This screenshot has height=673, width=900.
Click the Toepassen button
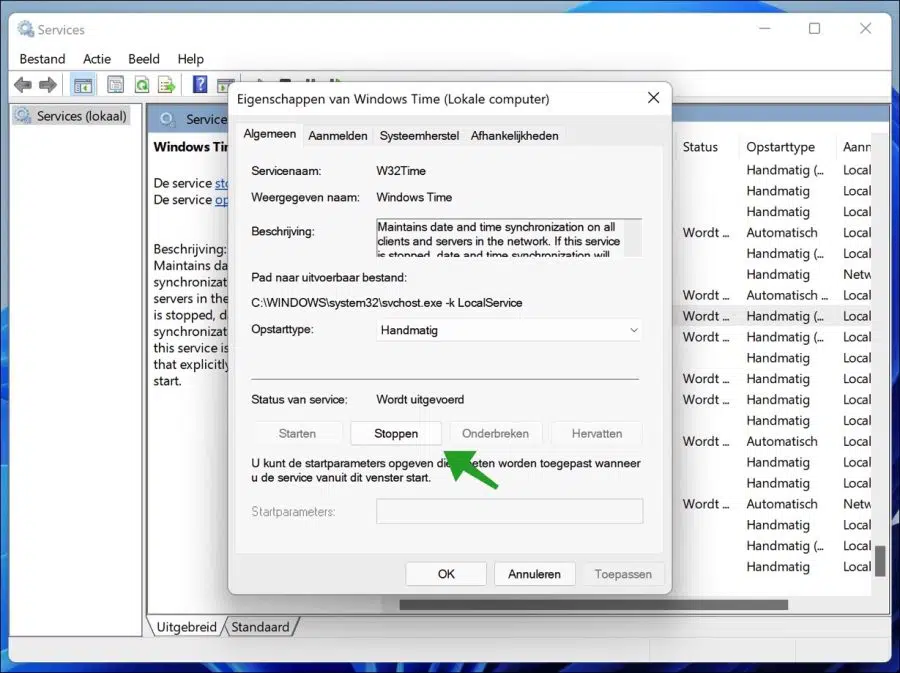[x=623, y=574]
